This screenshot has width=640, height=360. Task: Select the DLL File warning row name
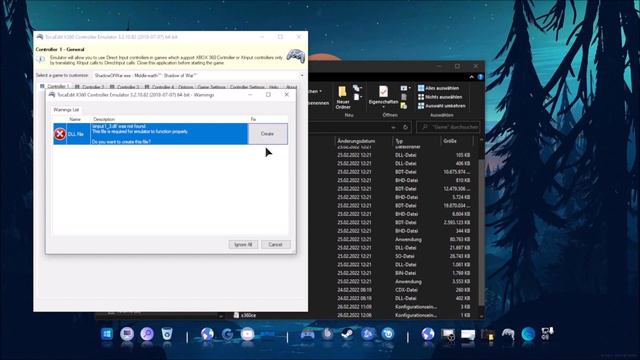(76, 134)
